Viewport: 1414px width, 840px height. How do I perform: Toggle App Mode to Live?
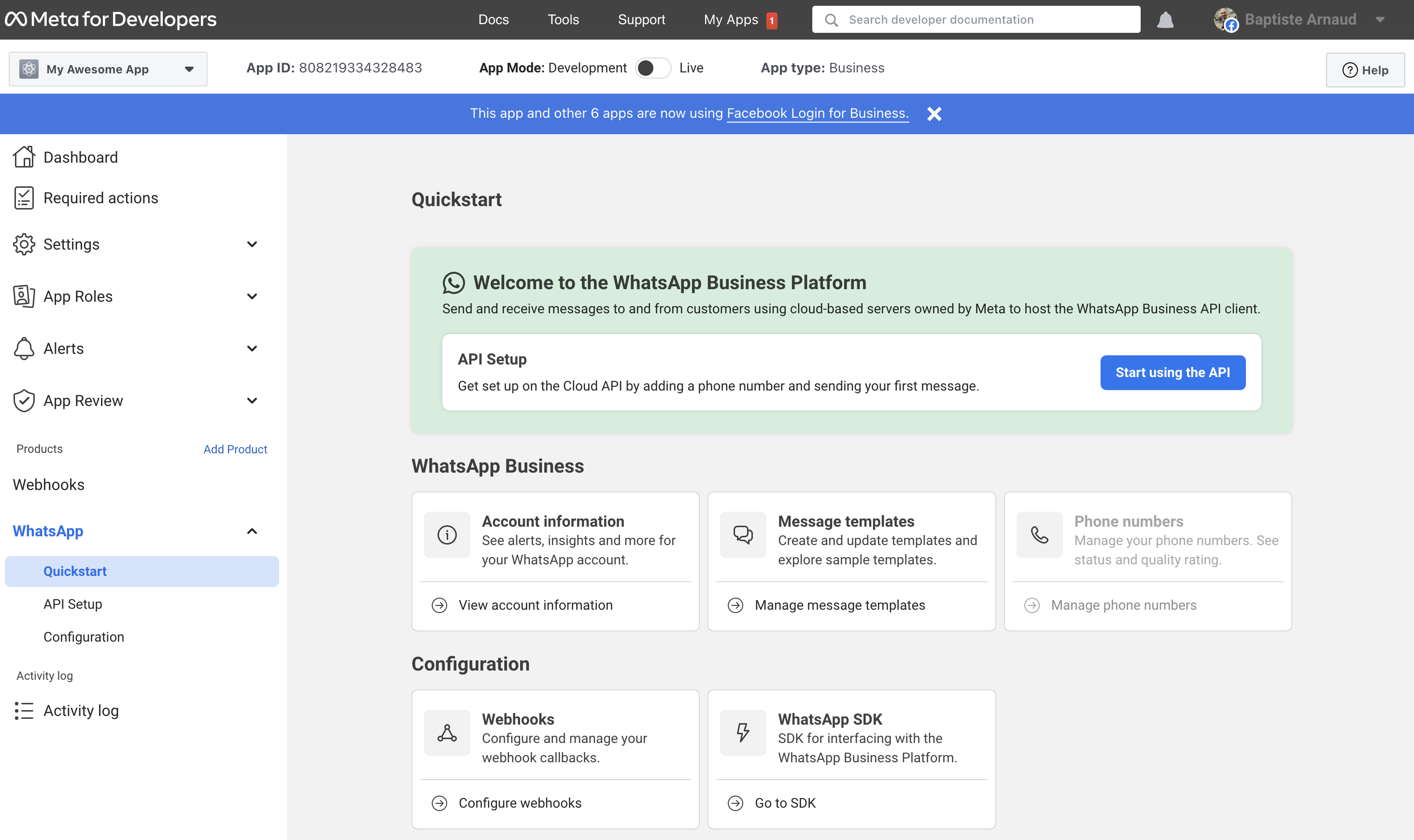coord(652,68)
